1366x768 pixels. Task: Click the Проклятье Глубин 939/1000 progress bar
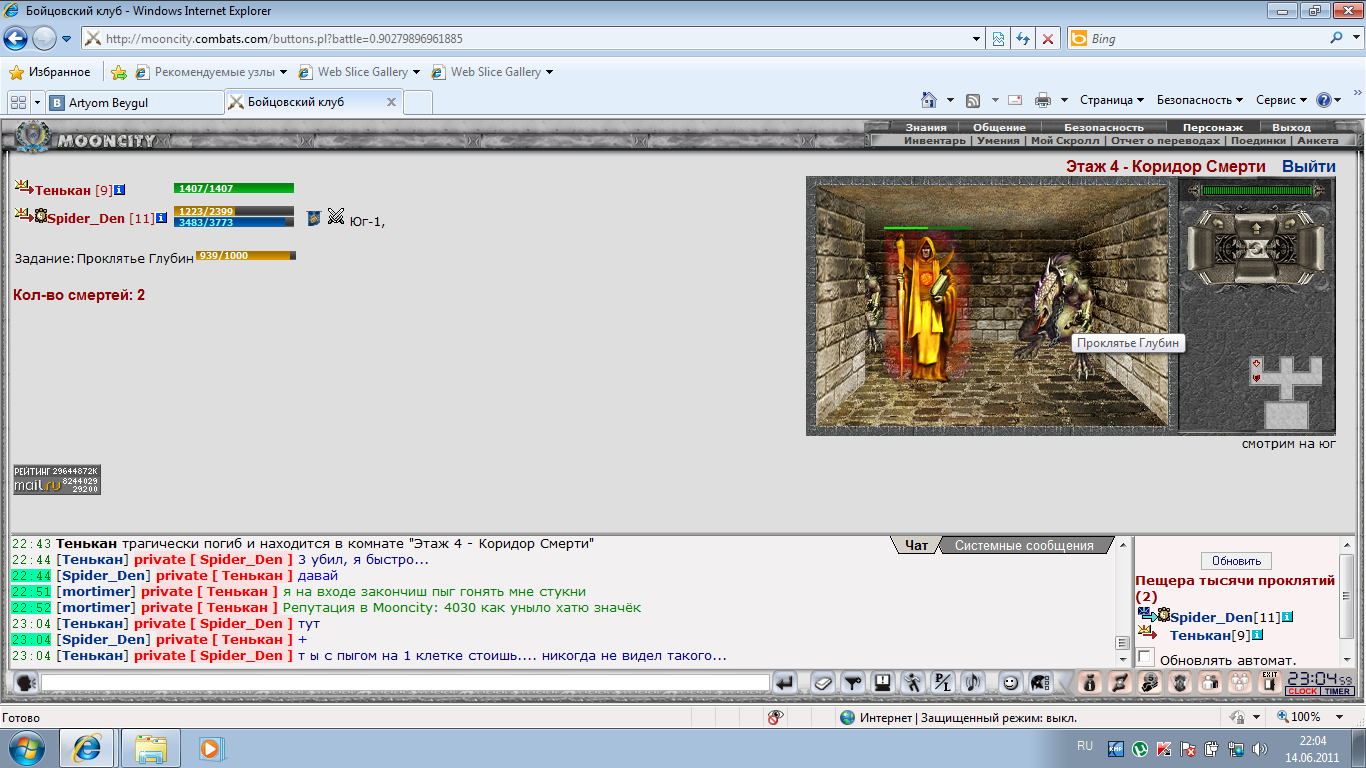pos(245,256)
